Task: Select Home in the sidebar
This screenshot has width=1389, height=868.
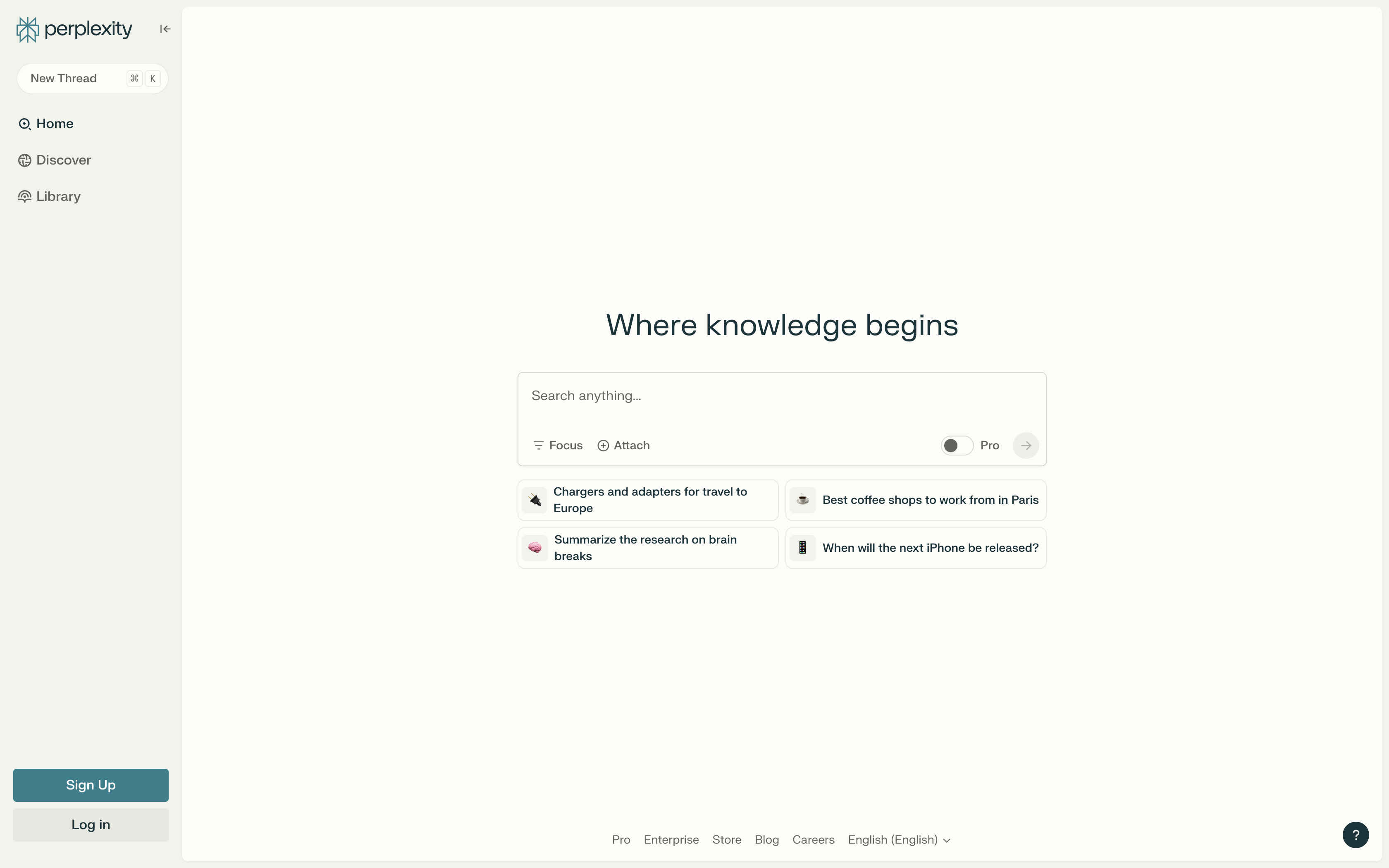Action: [x=55, y=124]
